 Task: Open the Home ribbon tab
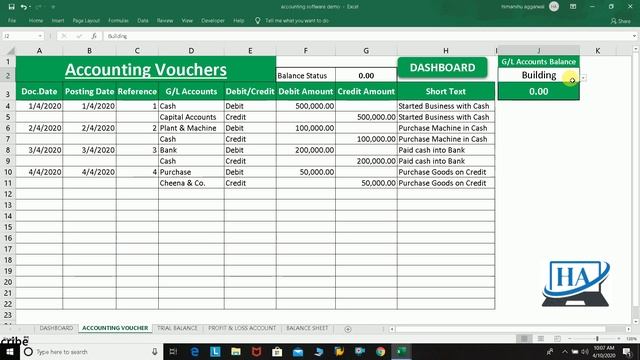36,20
